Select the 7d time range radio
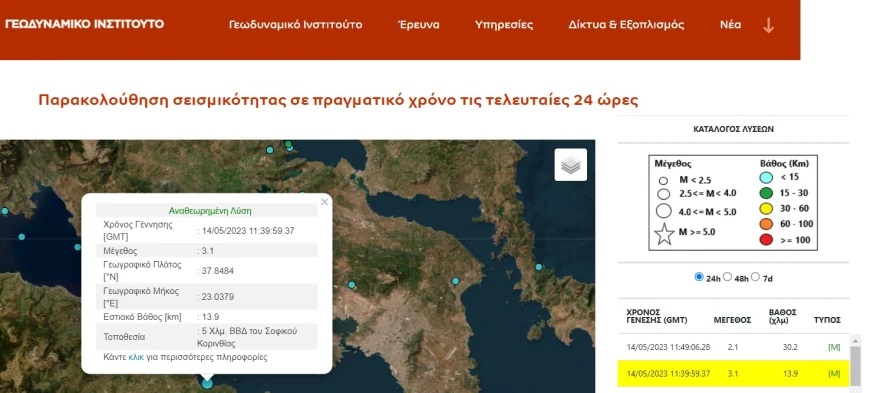 tap(755, 277)
